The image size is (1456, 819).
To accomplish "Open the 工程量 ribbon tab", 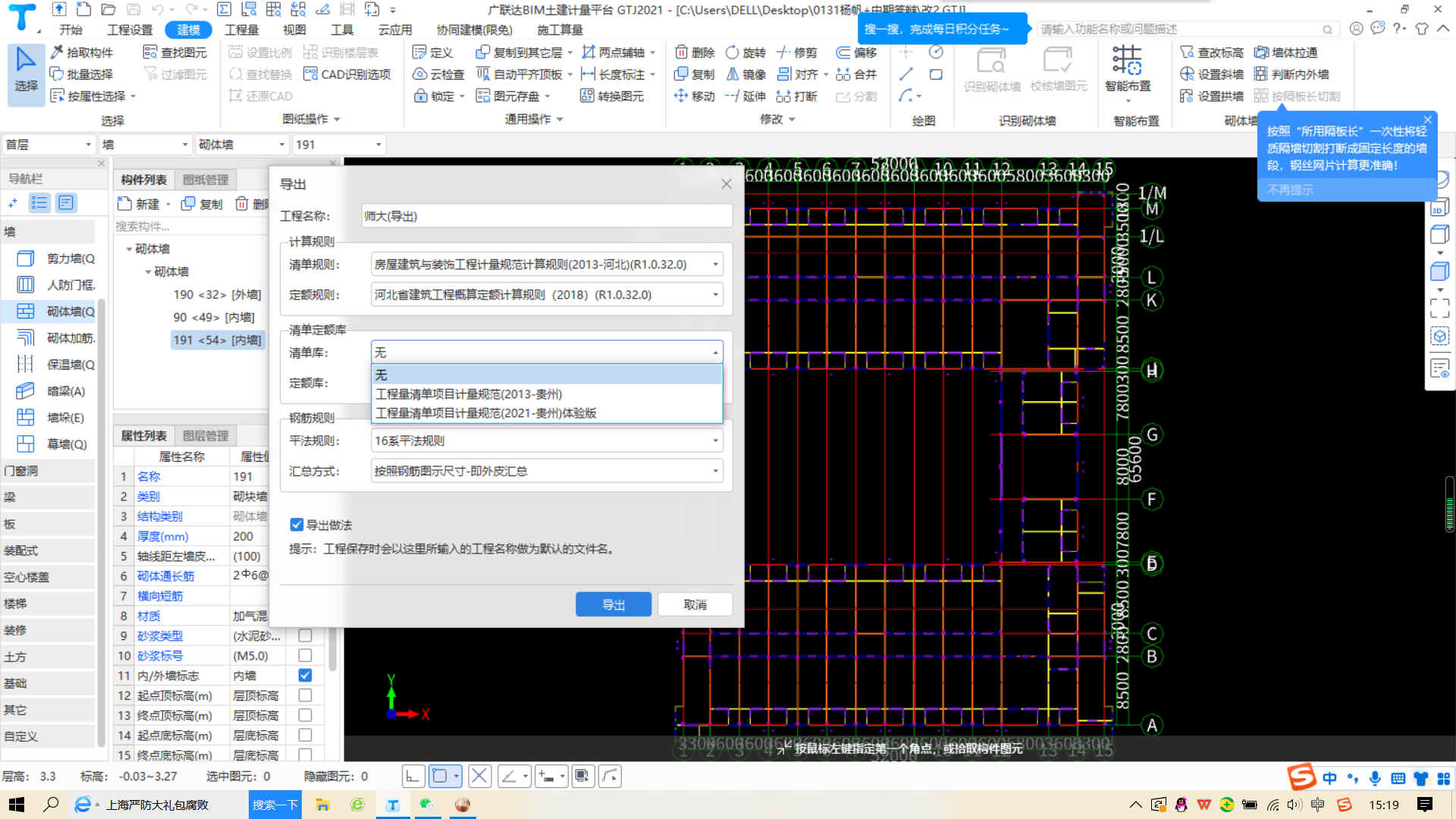I will 242,30.
